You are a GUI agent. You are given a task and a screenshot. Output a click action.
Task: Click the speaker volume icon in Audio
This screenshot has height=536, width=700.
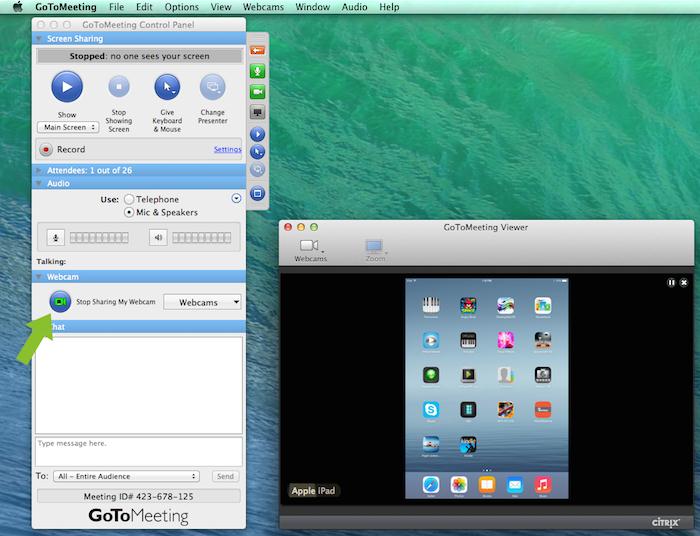pos(158,237)
